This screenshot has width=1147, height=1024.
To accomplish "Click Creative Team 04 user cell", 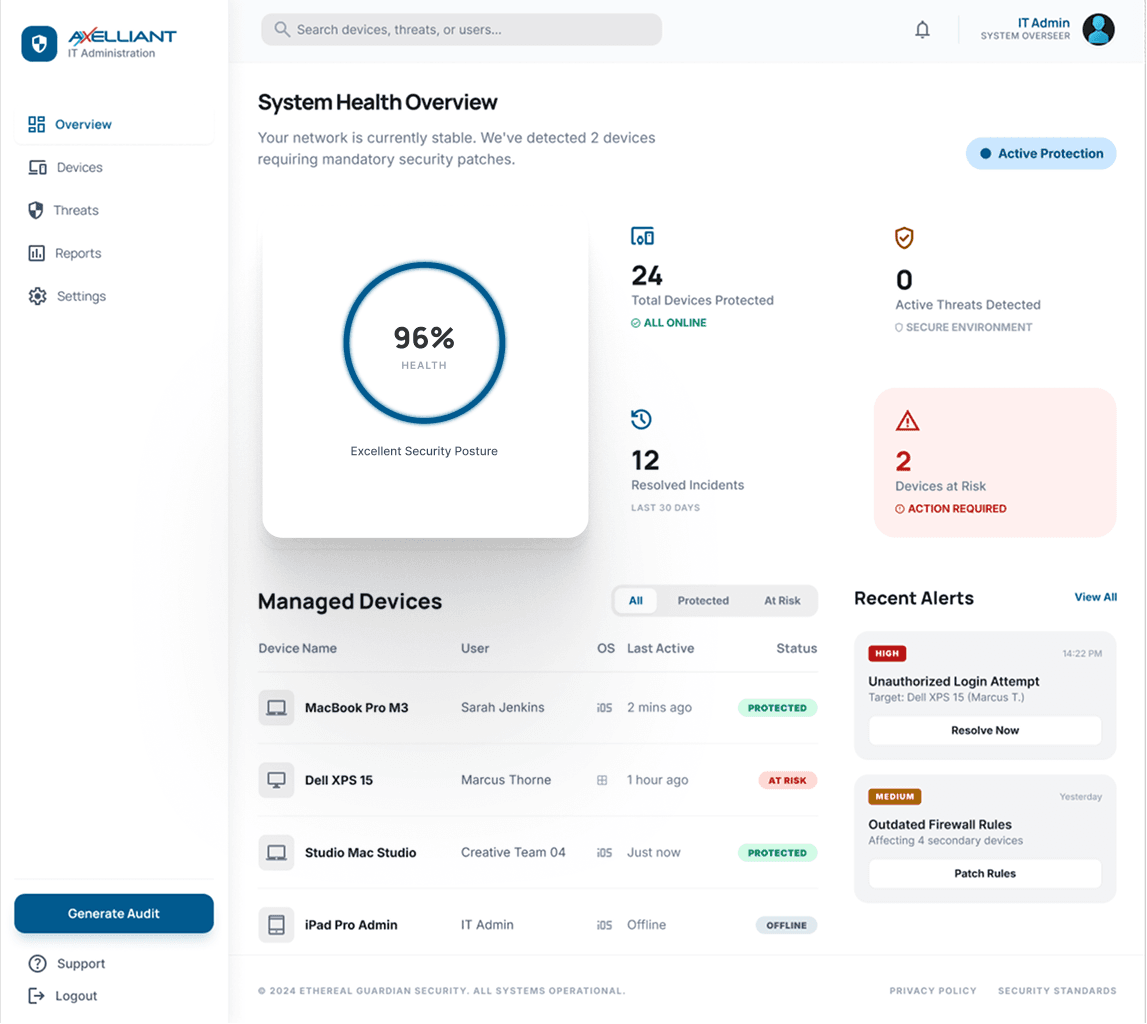I will [x=514, y=853].
